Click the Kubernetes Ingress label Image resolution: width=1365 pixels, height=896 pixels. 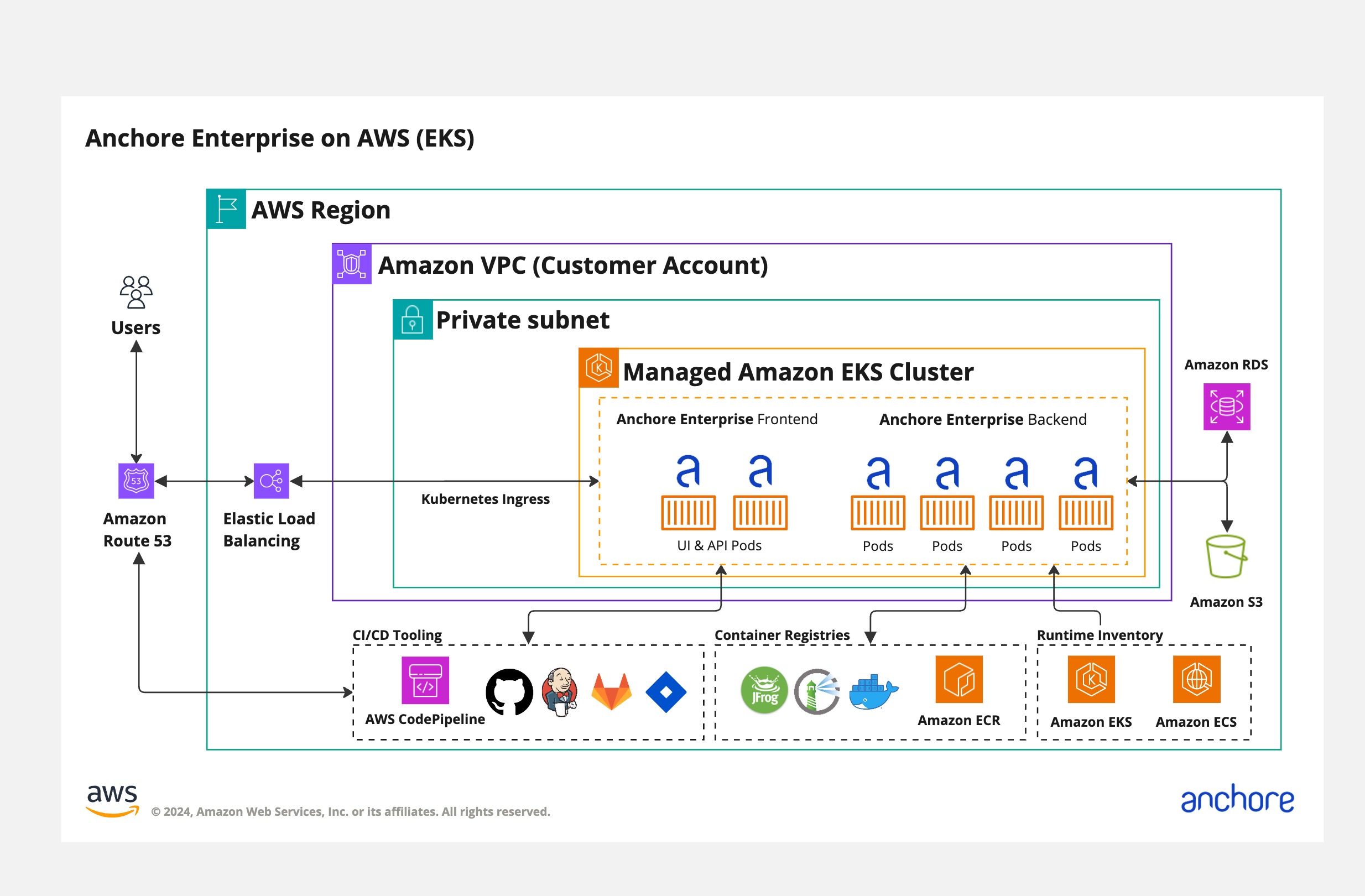tap(485, 499)
